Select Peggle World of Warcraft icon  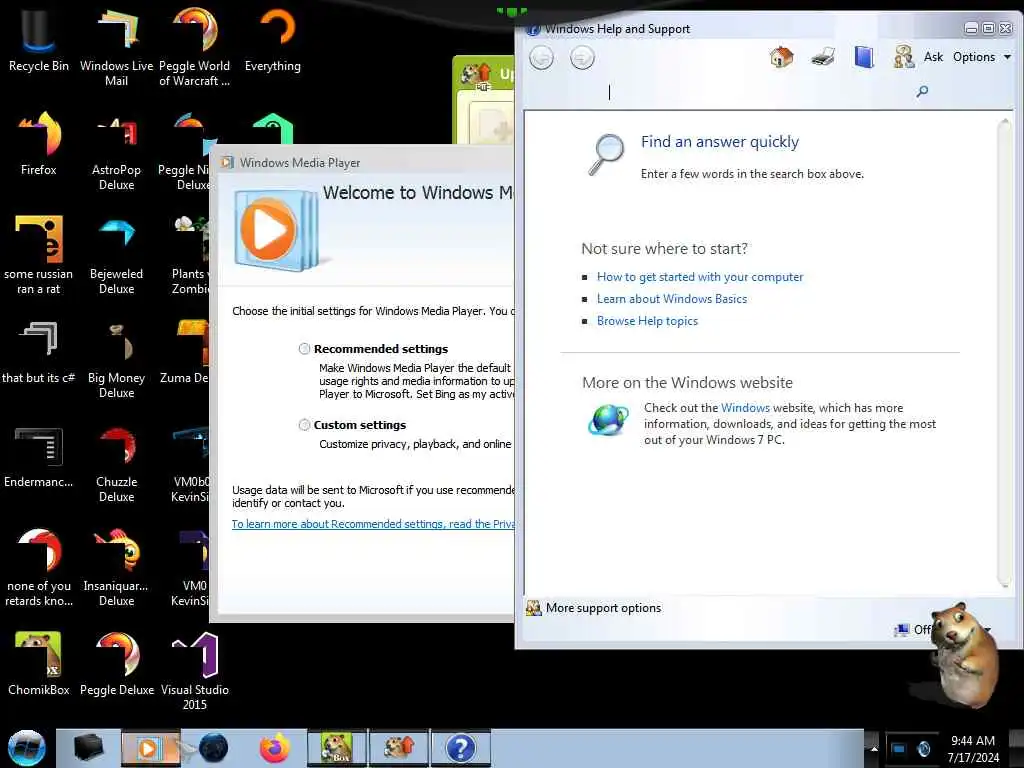(194, 47)
